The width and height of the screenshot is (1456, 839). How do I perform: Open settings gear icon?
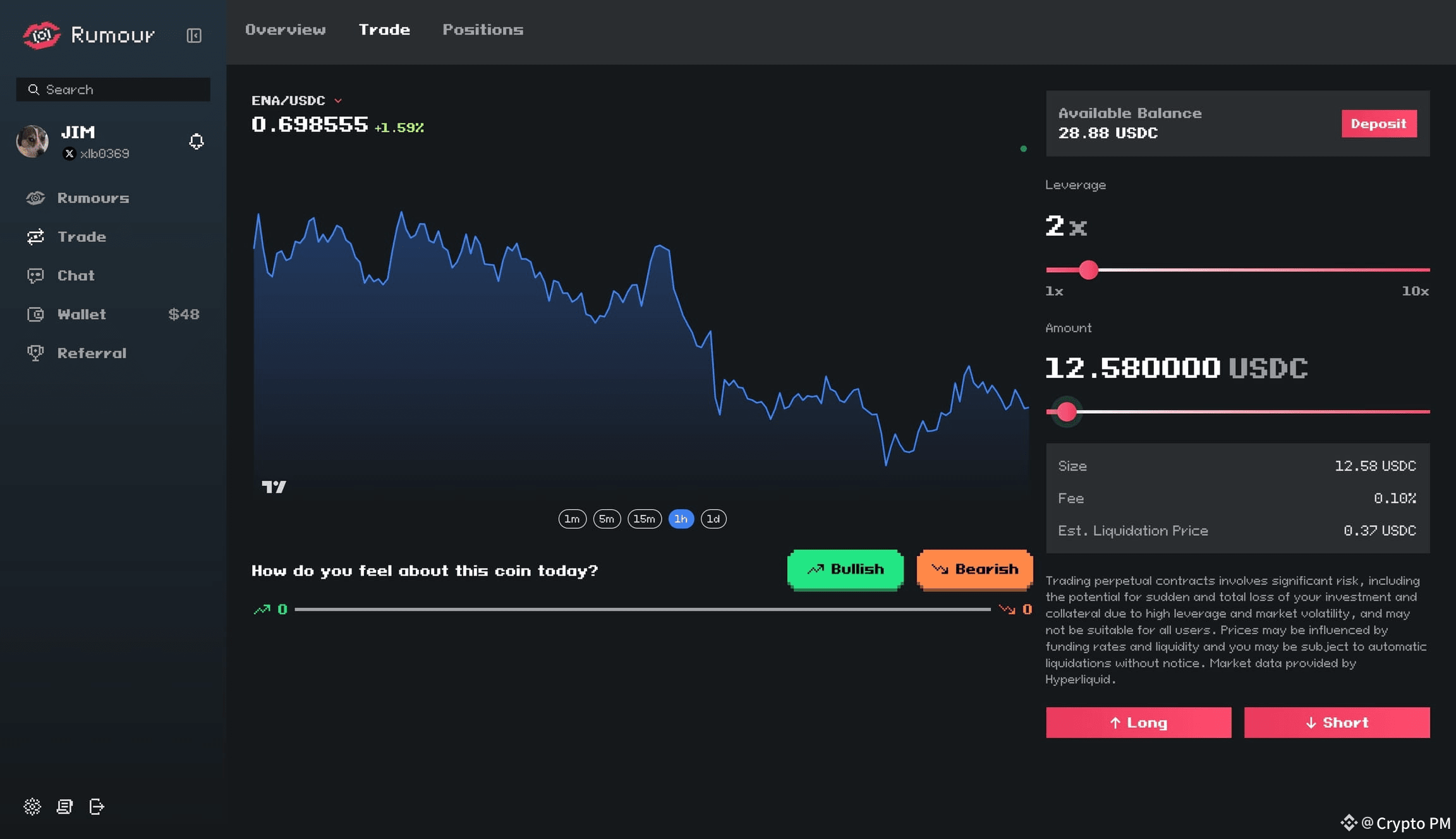coord(32,807)
